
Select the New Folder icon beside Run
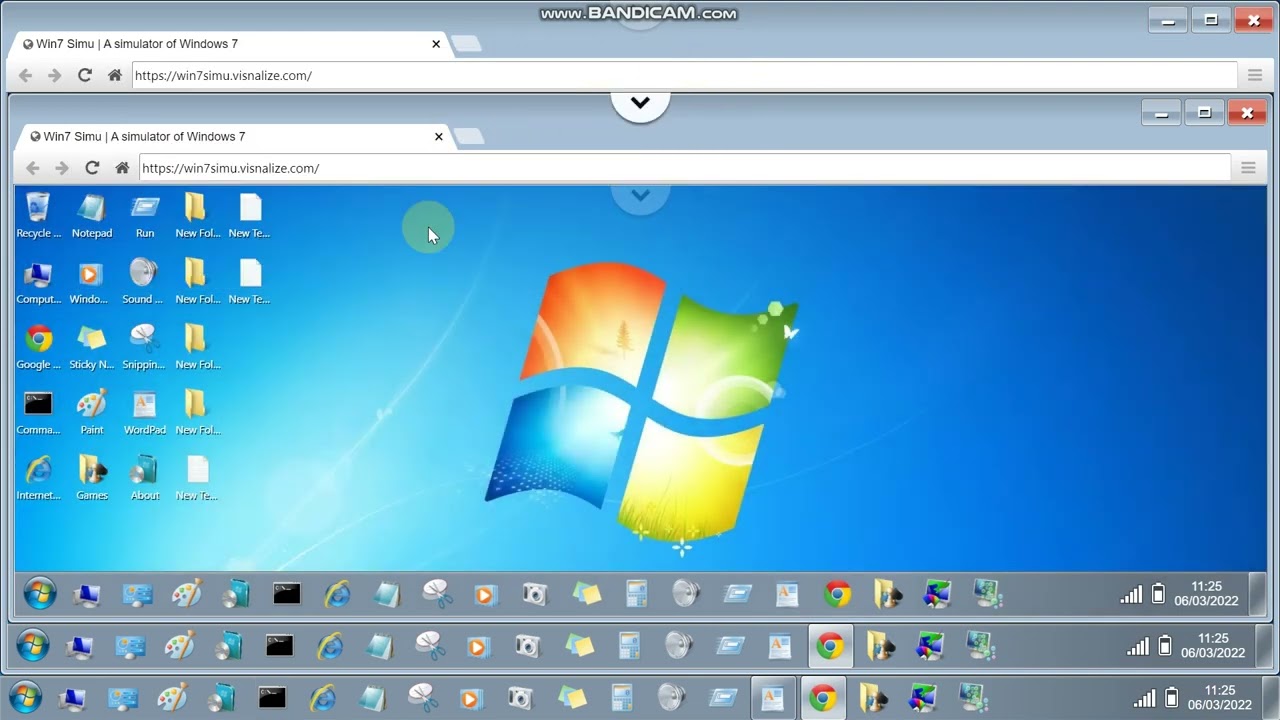[197, 216]
